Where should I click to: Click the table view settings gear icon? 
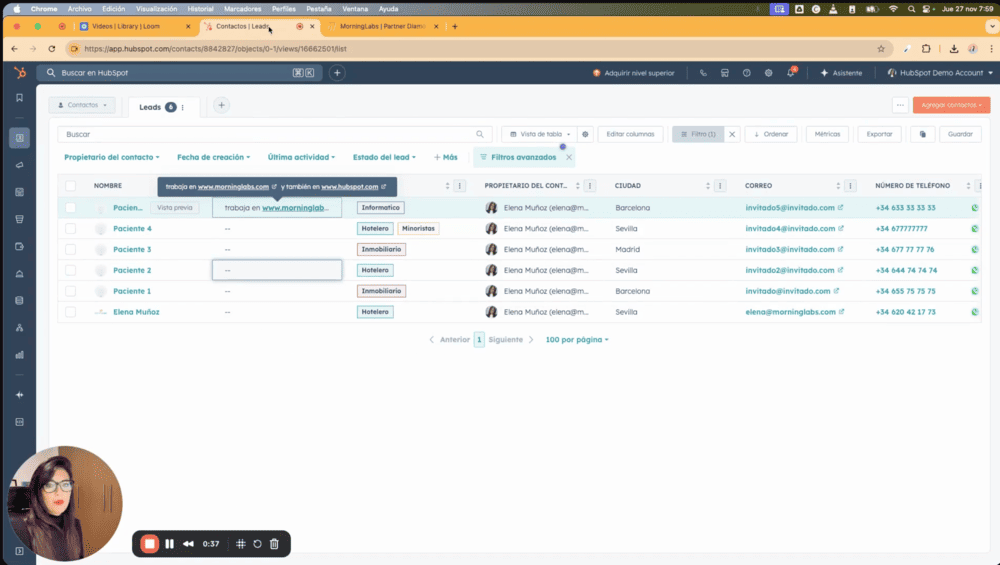pos(585,134)
